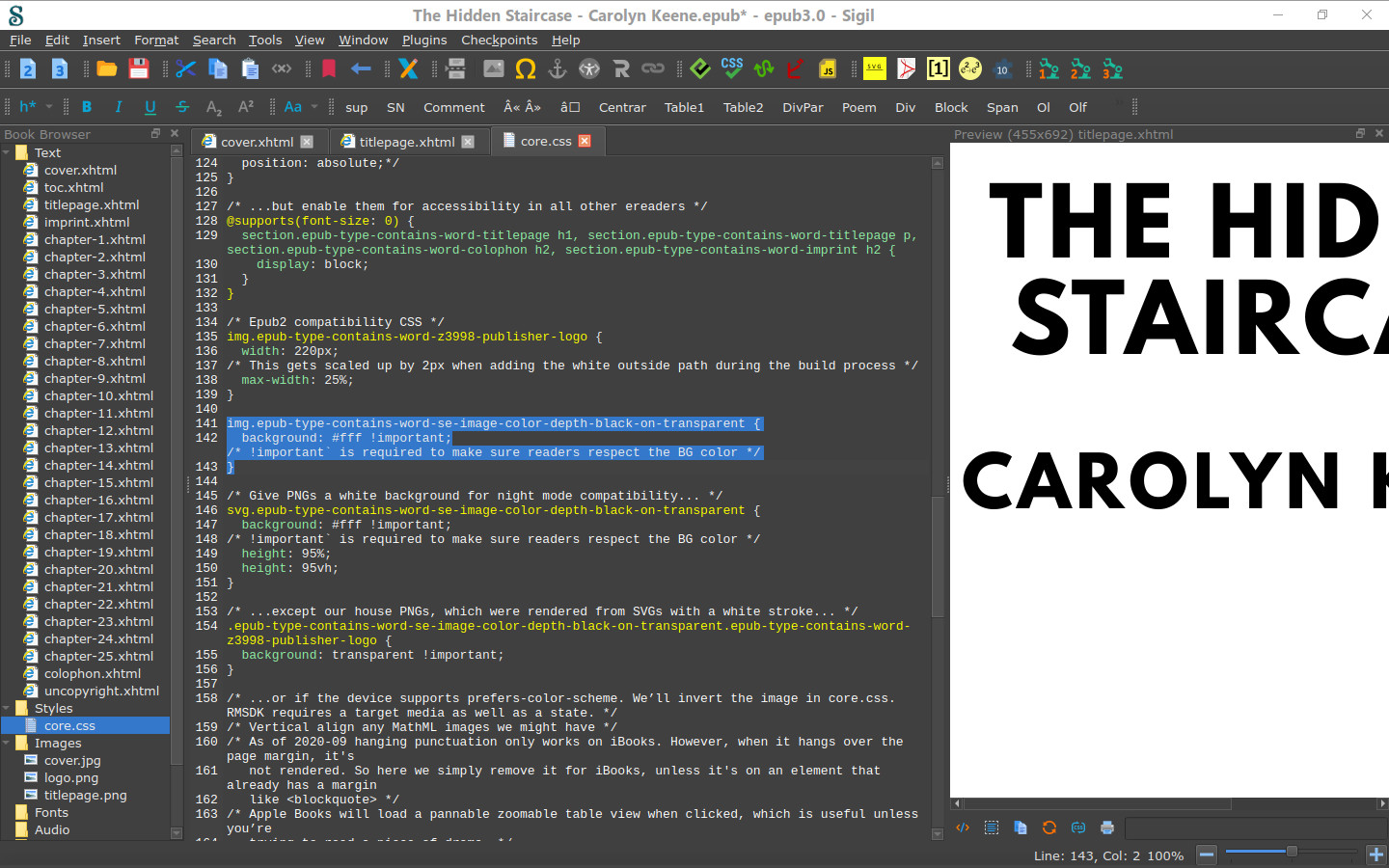Click the Open file folder icon

[106, 69]
